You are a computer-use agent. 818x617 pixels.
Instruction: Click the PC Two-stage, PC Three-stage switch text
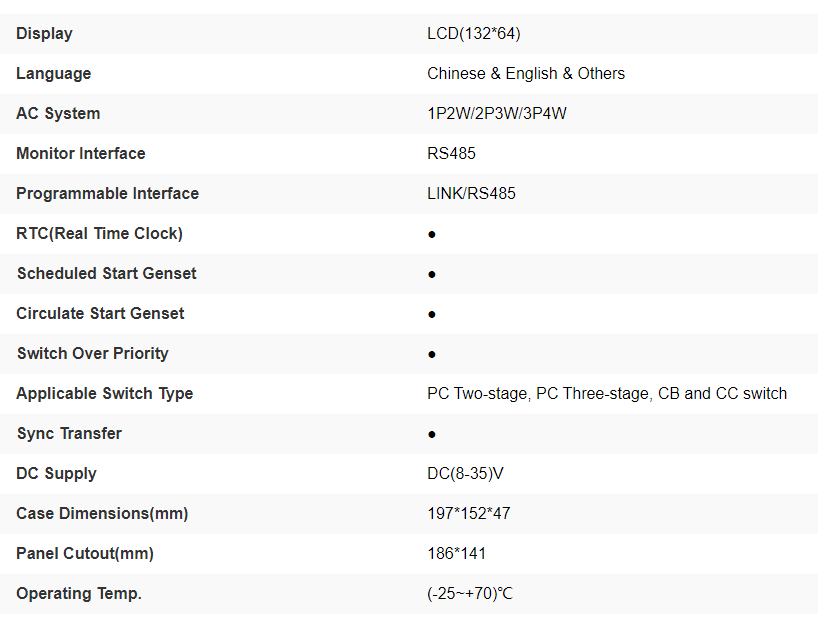606,394
